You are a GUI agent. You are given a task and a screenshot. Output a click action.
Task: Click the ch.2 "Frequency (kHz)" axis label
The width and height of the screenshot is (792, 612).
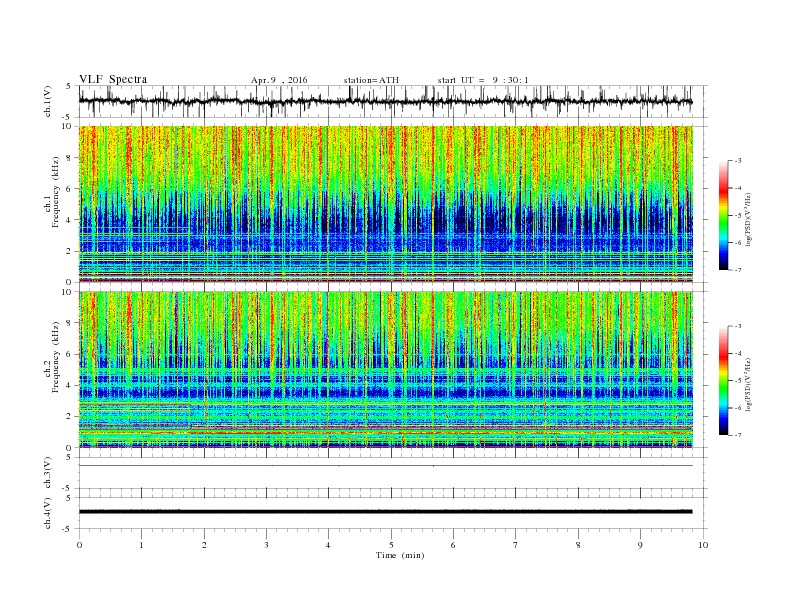56,356
